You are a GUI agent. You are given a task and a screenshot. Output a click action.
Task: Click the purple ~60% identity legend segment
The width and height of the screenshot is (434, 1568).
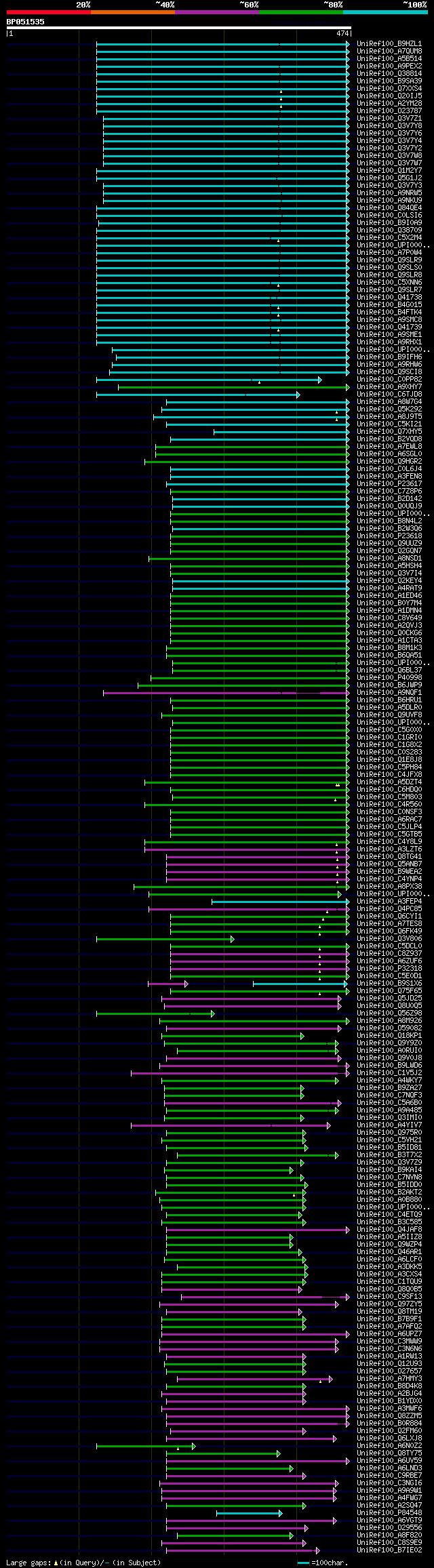[217, 12]
